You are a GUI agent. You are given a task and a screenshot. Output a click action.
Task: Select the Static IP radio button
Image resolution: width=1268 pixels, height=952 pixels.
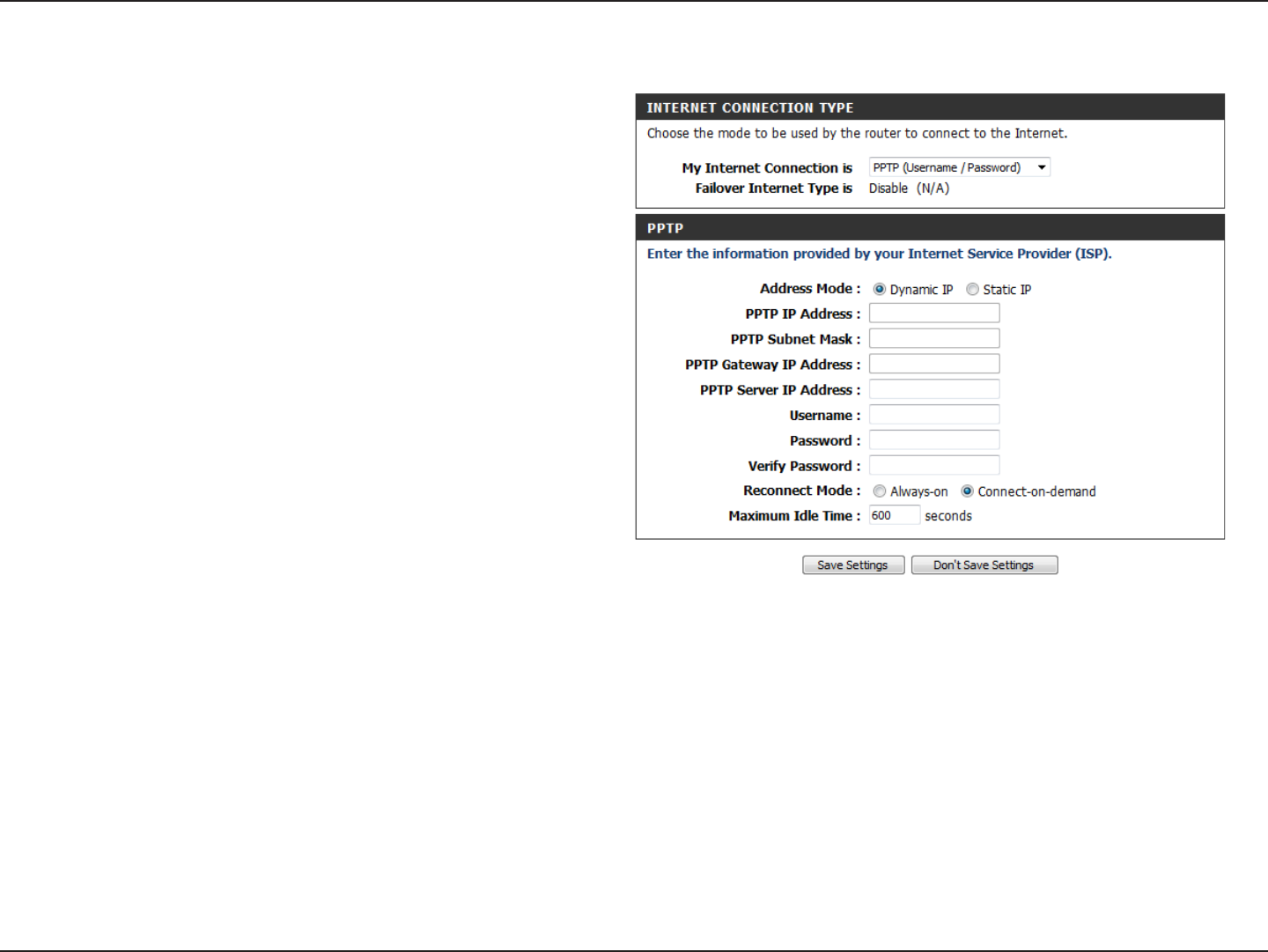(972, 289)
